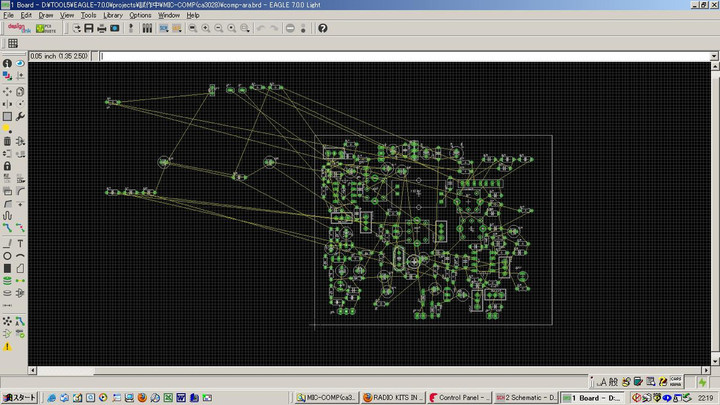Viewport: 720px width, 405px height.
Task: Click the Save icon in the toolbar
Action: point(89,28)
